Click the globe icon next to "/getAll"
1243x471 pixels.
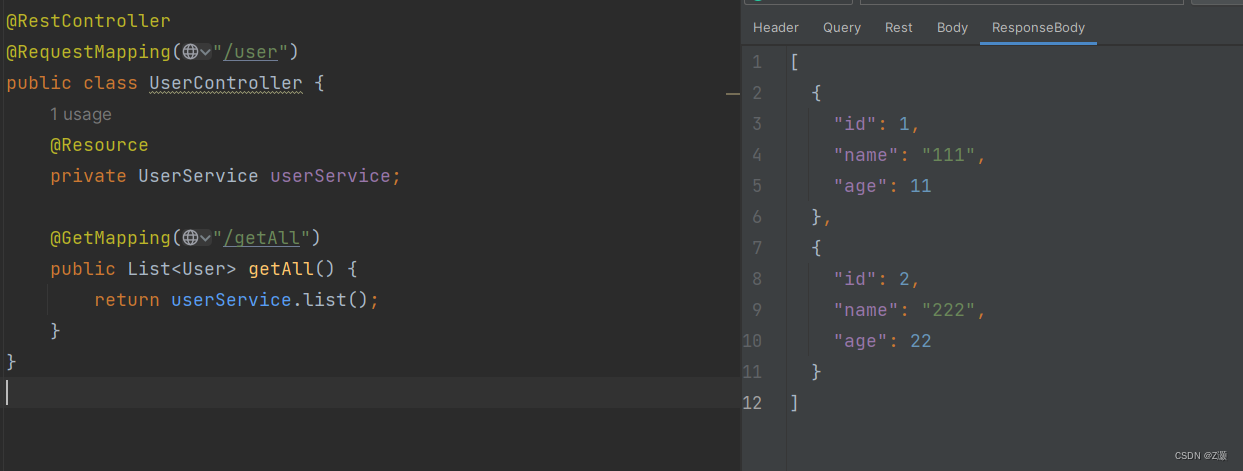(x=190, y=238)
